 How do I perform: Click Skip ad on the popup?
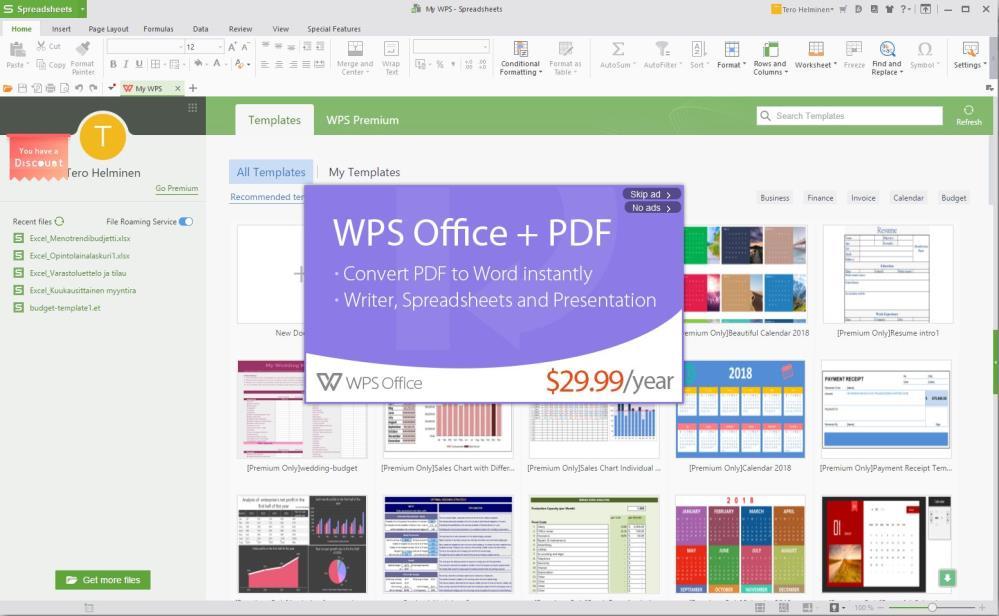tap(651, 194)
